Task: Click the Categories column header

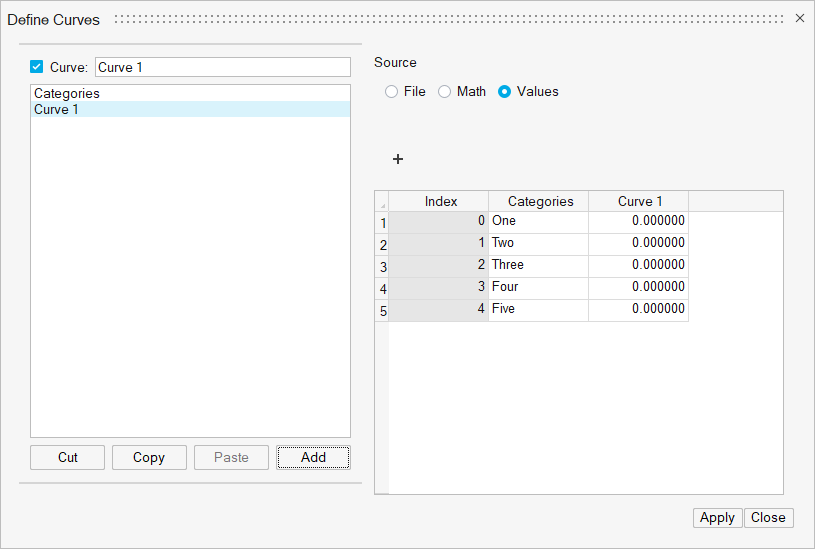Action: [540, 201]
